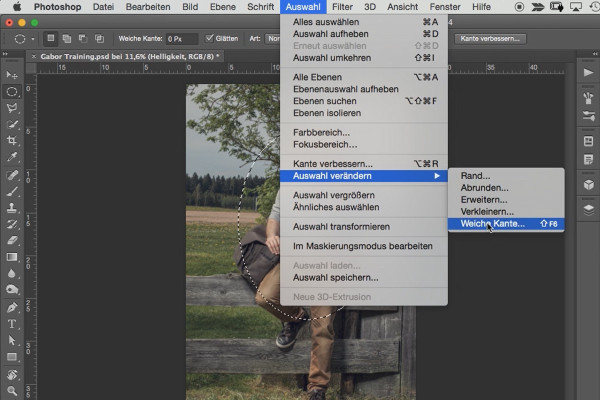This screenshot has height=400, width=600.
Task: Click the Subtract from selection icon
Action: (83, 38)
